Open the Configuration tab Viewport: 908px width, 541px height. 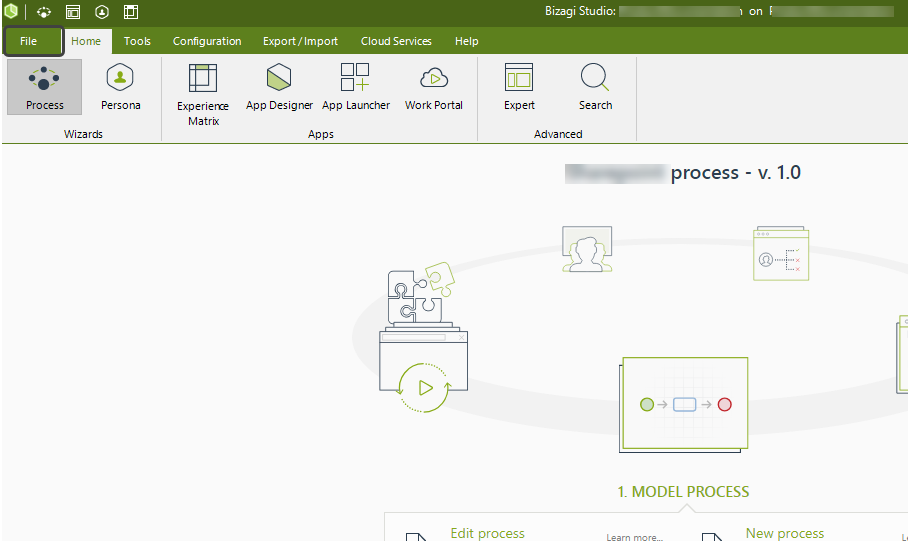click(x=207, y=41)
